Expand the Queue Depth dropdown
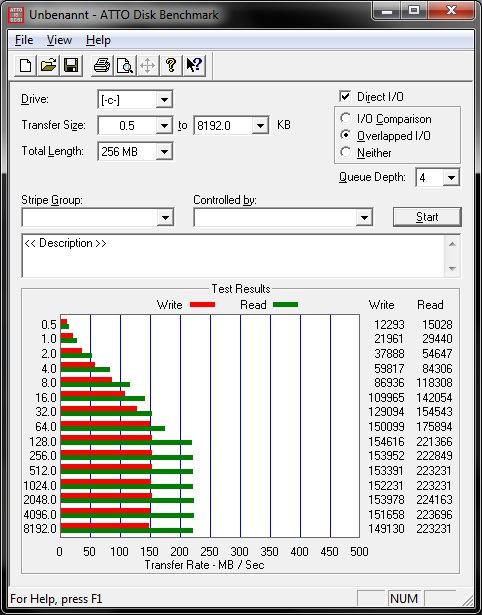Viewport: 482px width, 615px height. point(451,178)
